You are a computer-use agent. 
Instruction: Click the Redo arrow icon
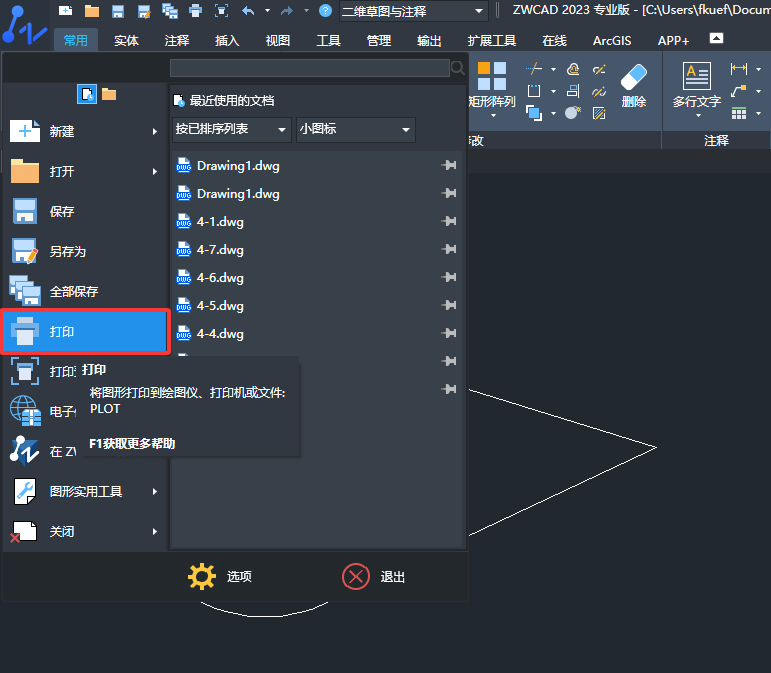(x=287, y=10)
